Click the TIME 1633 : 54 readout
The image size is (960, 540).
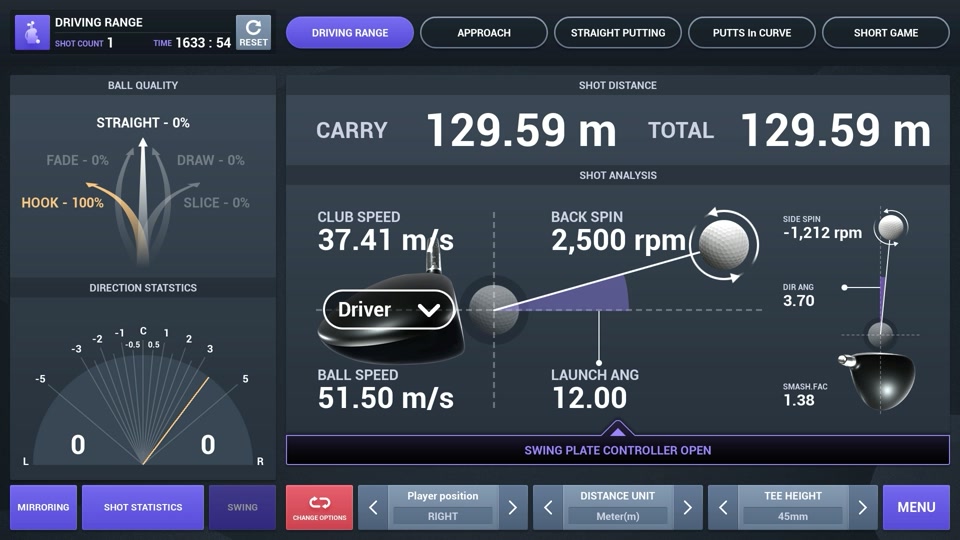pos(192,43)
